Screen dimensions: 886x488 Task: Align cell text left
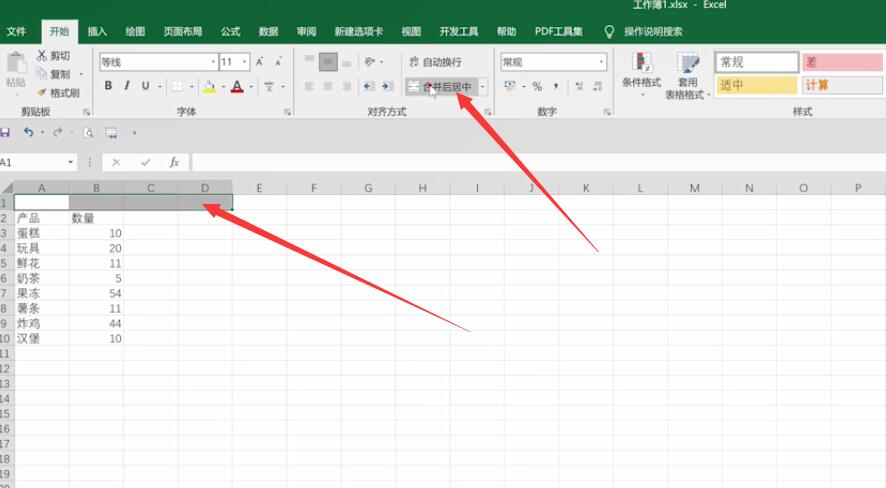coord(309,86)
